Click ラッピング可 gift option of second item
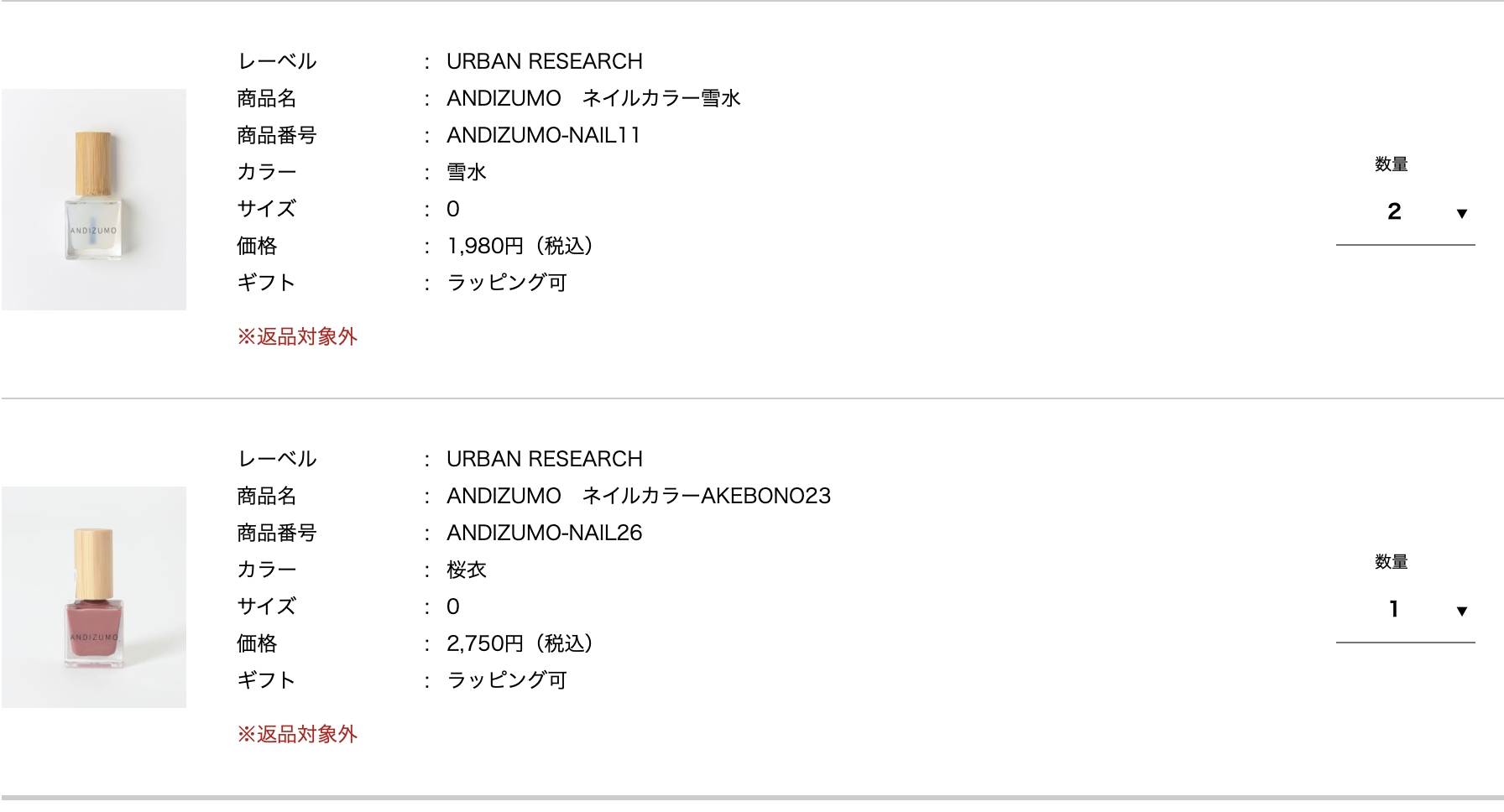This screenshot has height=812, width=1504. (x=507, y=680)
